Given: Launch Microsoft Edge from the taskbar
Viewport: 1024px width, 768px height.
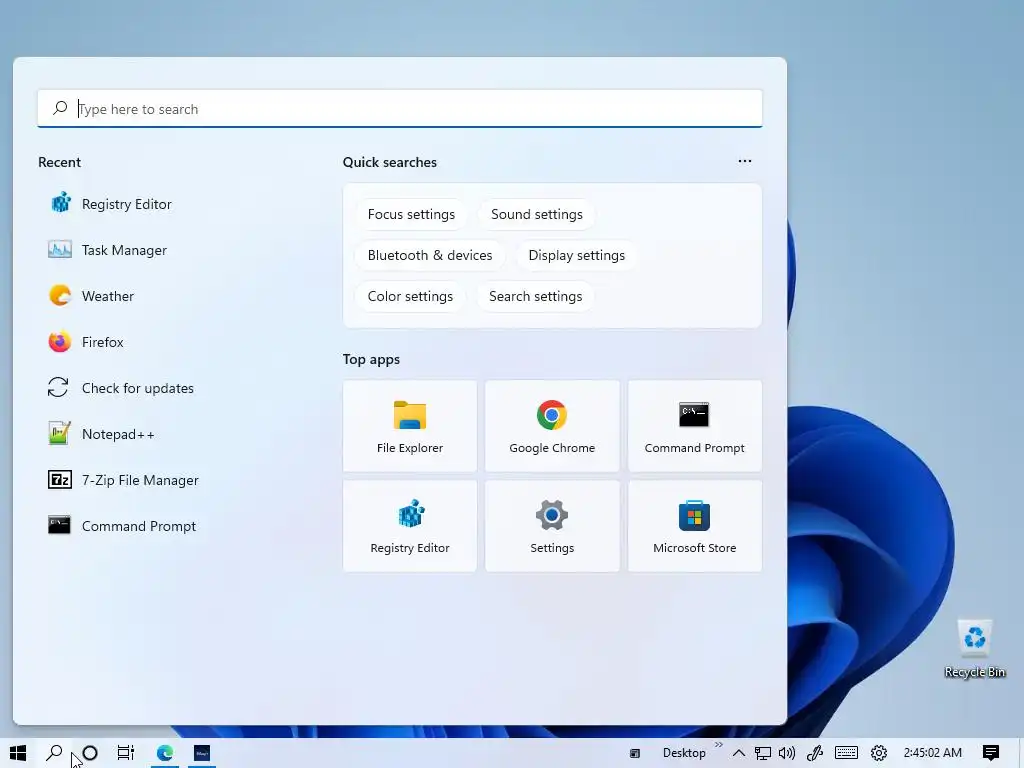Looking at the screenshot, I should [x=165, y=753].
